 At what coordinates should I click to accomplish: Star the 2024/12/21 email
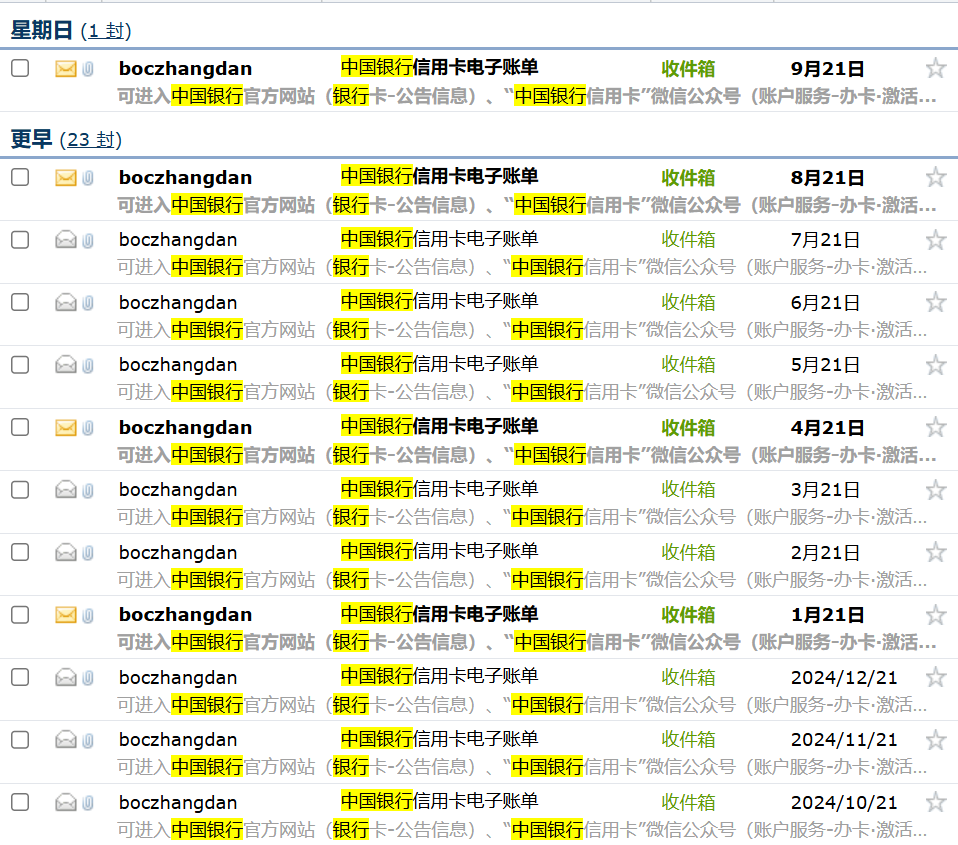click(x=935, y=677)
